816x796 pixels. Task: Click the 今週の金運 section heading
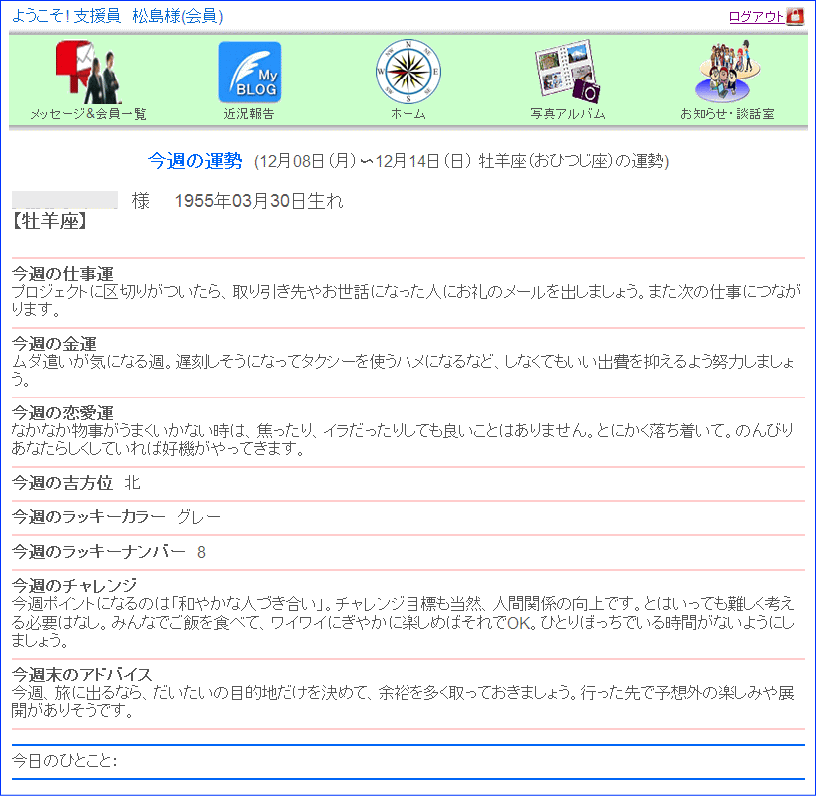point(54,344)
